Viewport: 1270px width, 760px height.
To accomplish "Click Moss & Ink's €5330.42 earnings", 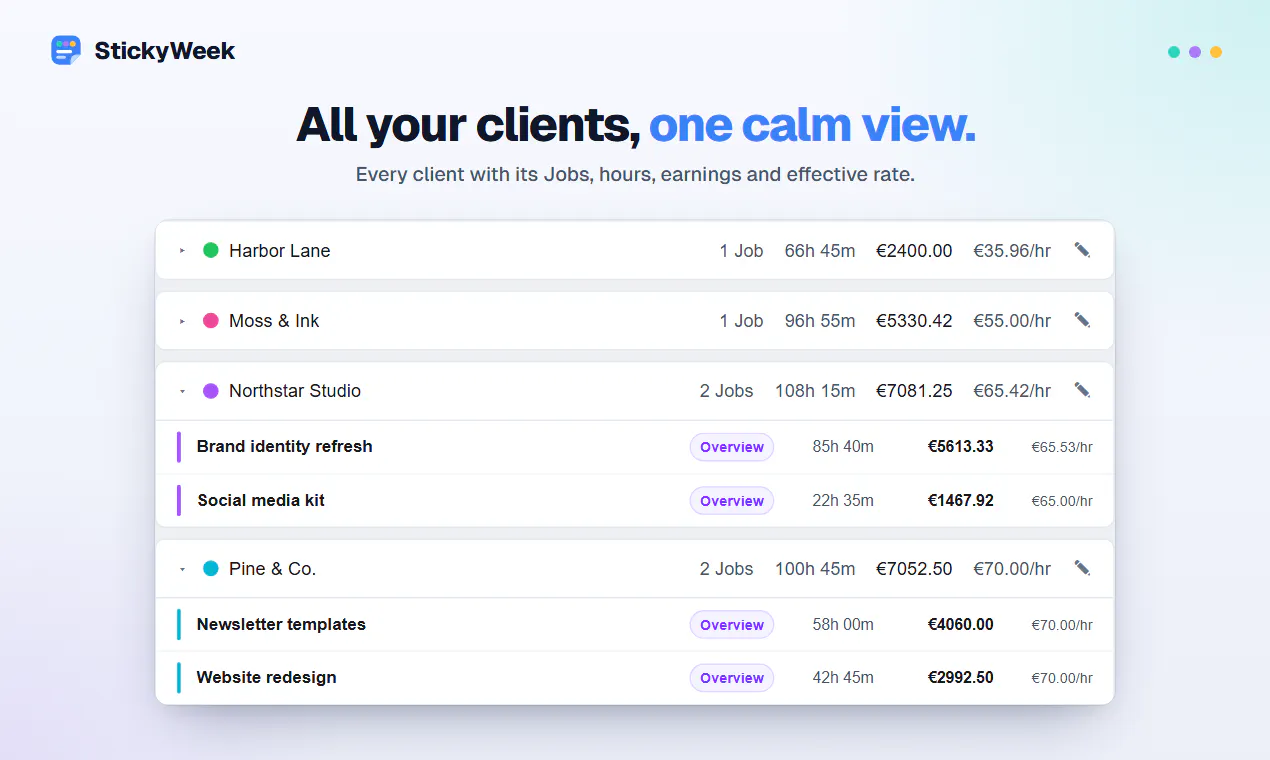I will (x=914, y=321).
